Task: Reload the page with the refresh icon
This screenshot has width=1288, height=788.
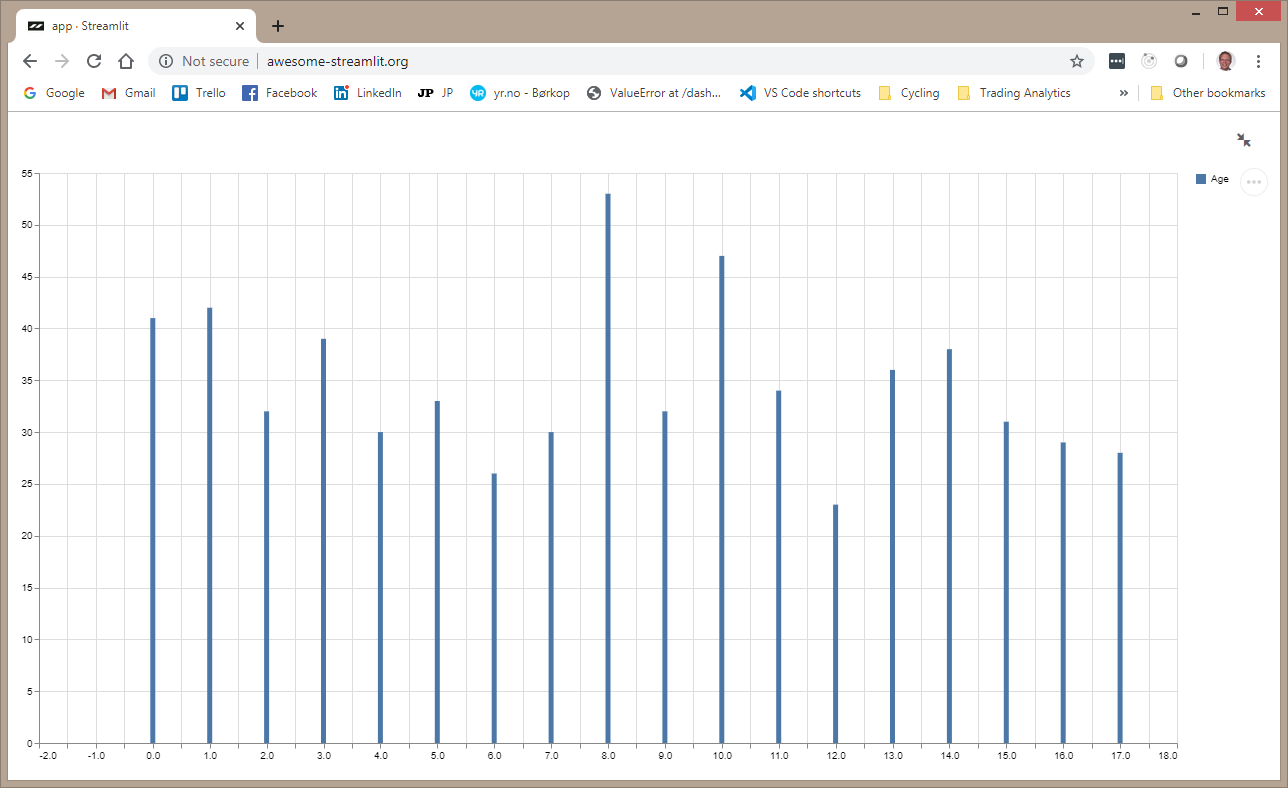Action: (94, 61)
